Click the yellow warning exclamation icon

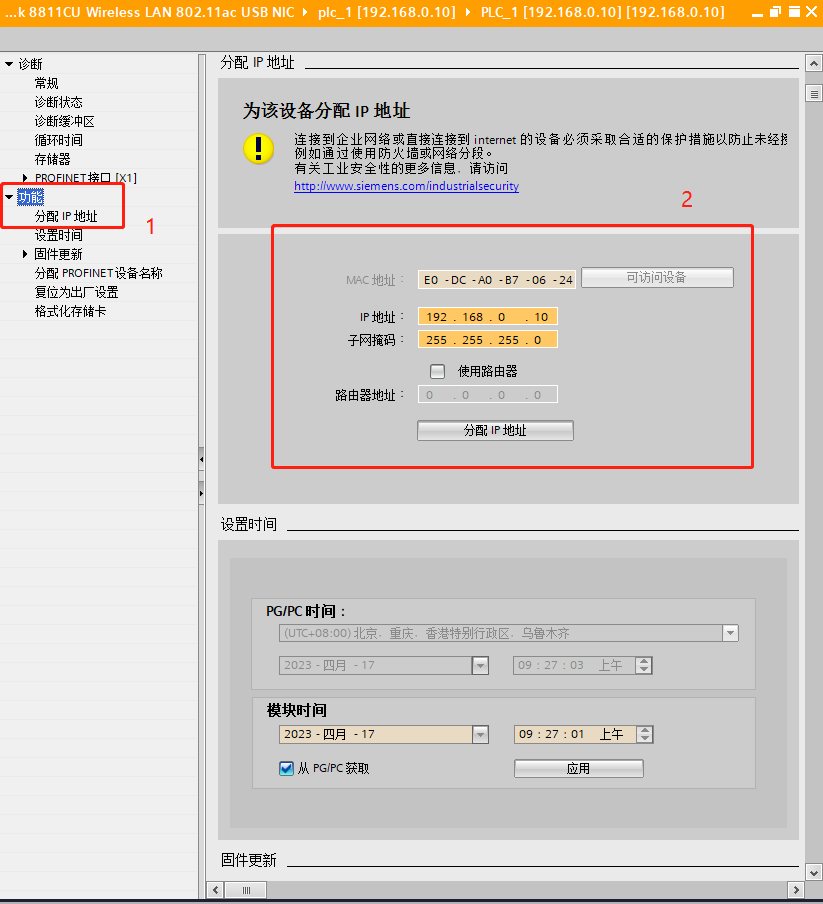click(x=258, y=149)
